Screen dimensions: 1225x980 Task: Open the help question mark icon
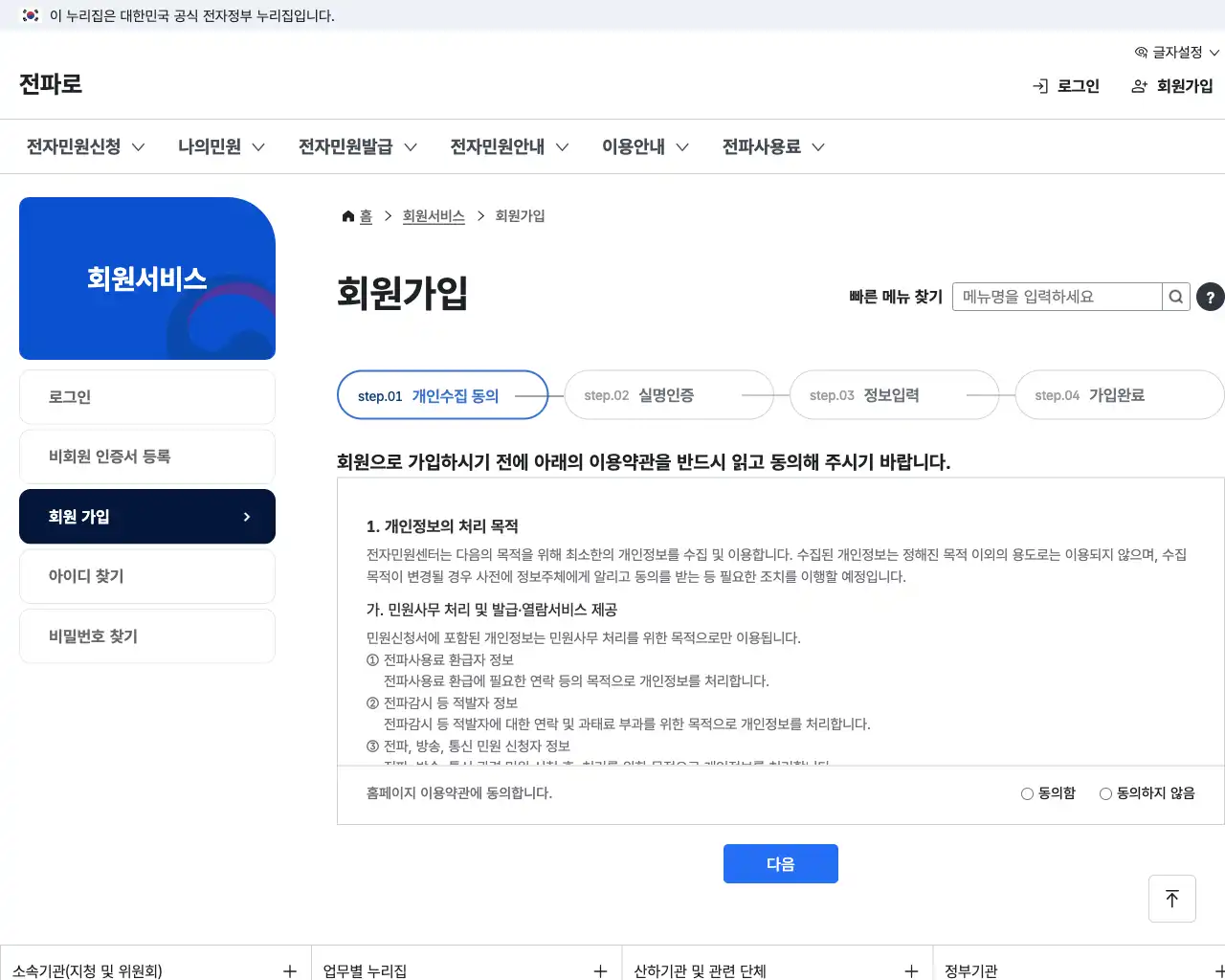click(1211, 297)
